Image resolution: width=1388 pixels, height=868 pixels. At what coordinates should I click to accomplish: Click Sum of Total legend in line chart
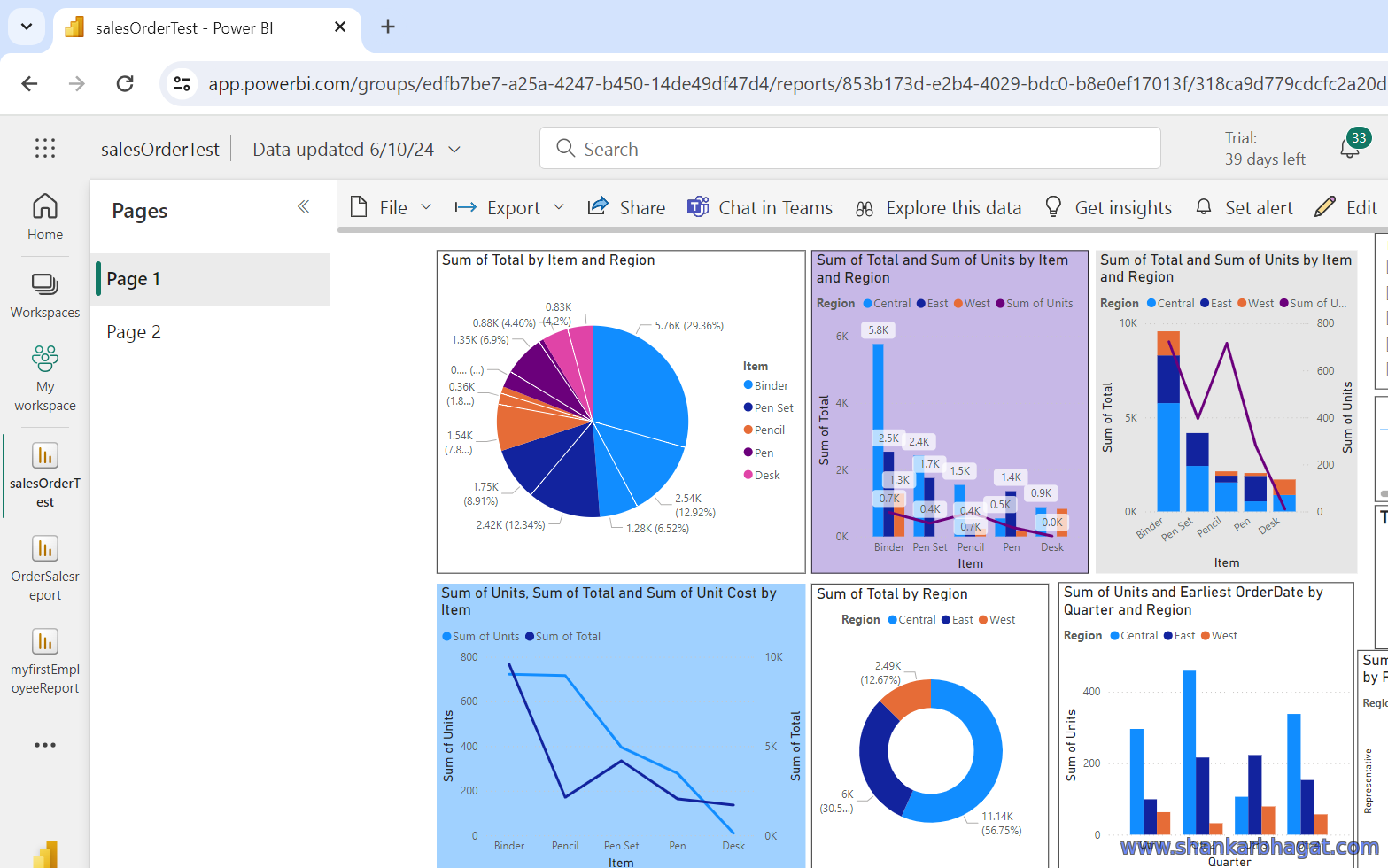562,636
